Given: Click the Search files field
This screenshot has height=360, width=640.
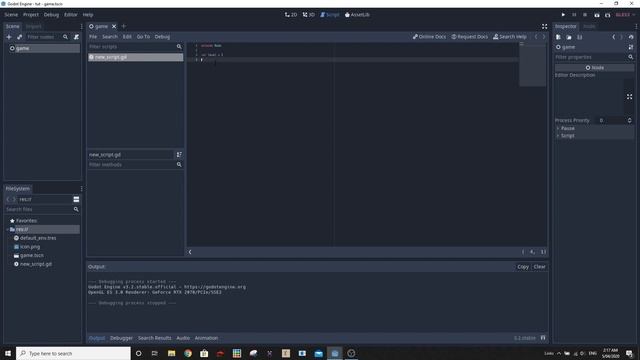Looking at the screenshot, I should (x=39, y=209).
